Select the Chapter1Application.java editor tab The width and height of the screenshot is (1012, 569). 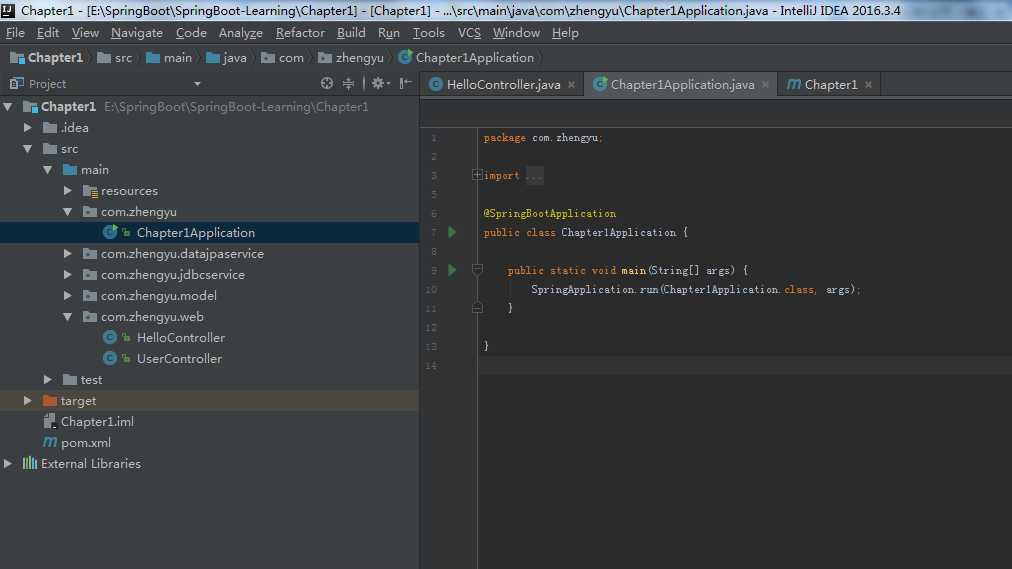point(682,85)
